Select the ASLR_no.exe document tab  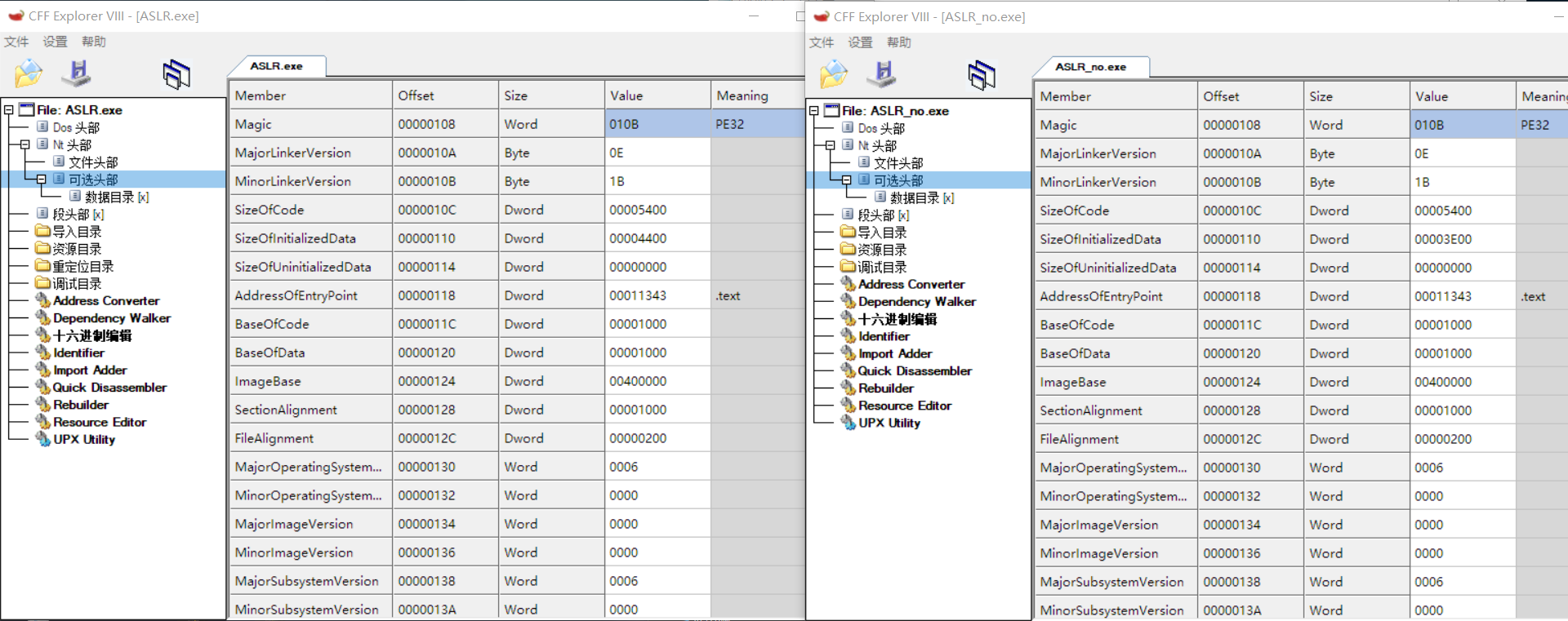tap(1090, 67)
